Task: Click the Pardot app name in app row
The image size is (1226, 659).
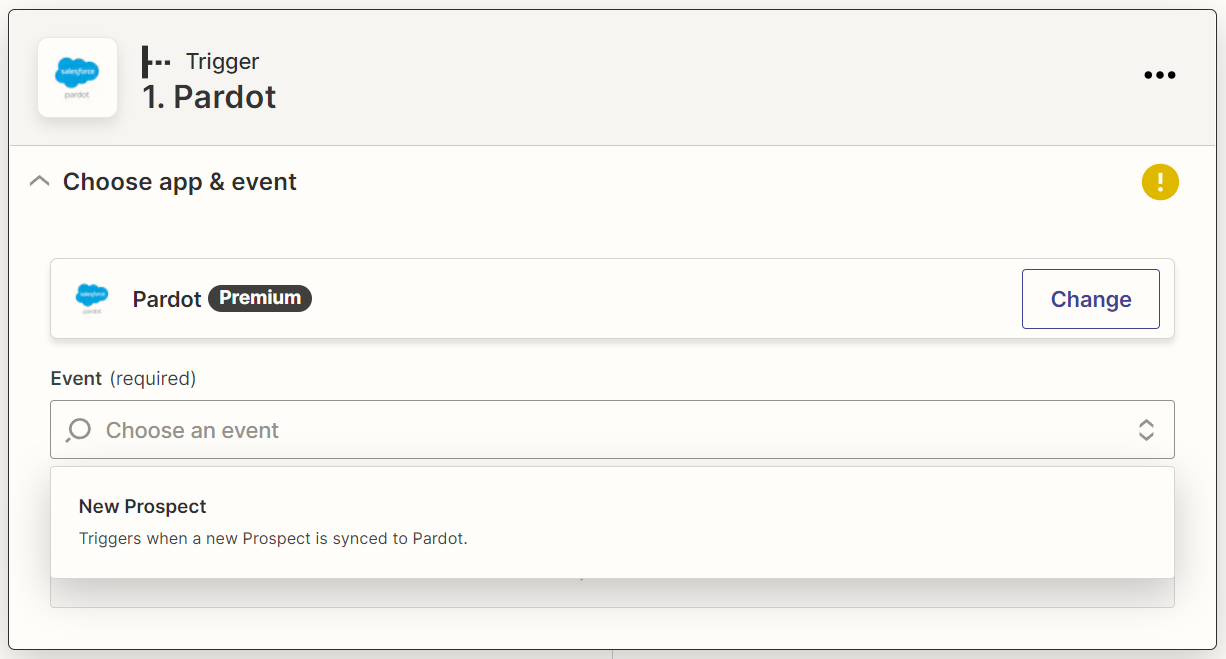Action: [x=167, y=299]
